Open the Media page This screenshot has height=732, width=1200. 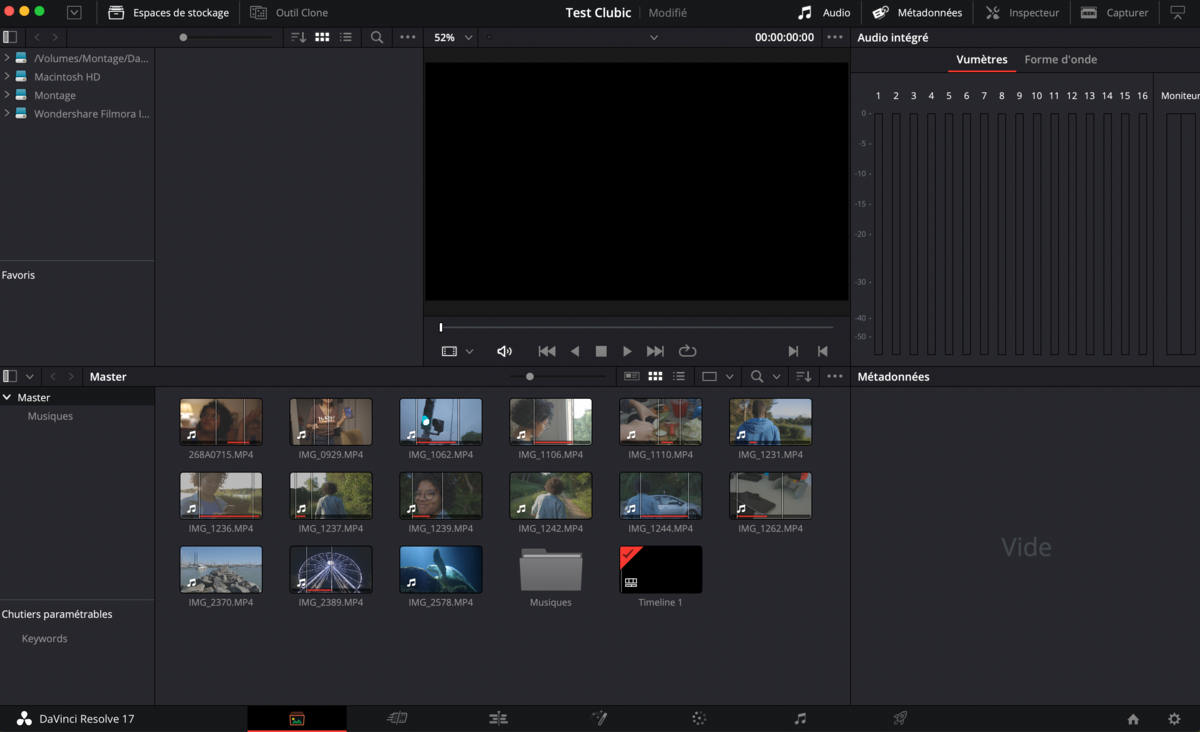297,718
